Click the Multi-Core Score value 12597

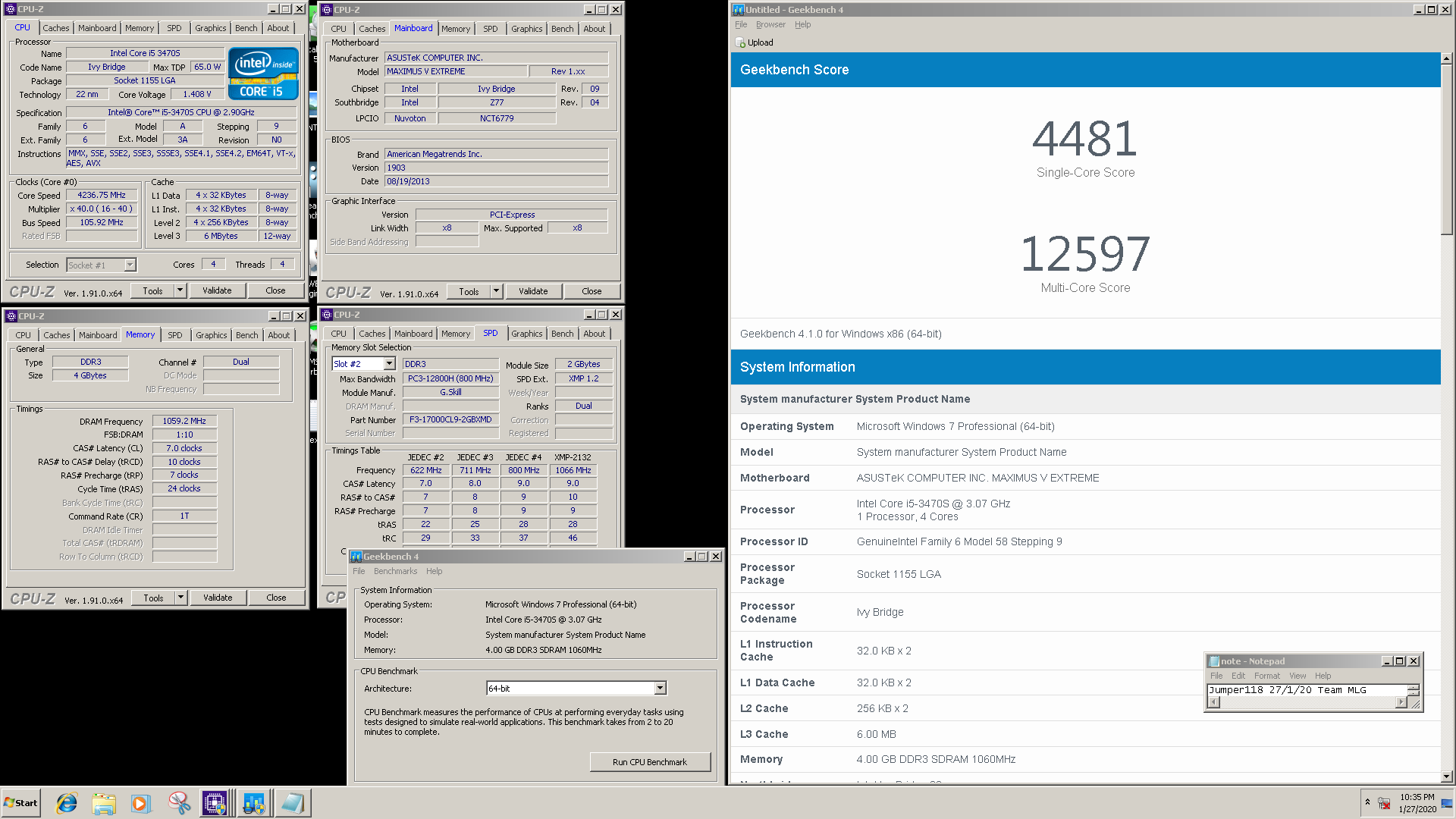(1085, 254)
